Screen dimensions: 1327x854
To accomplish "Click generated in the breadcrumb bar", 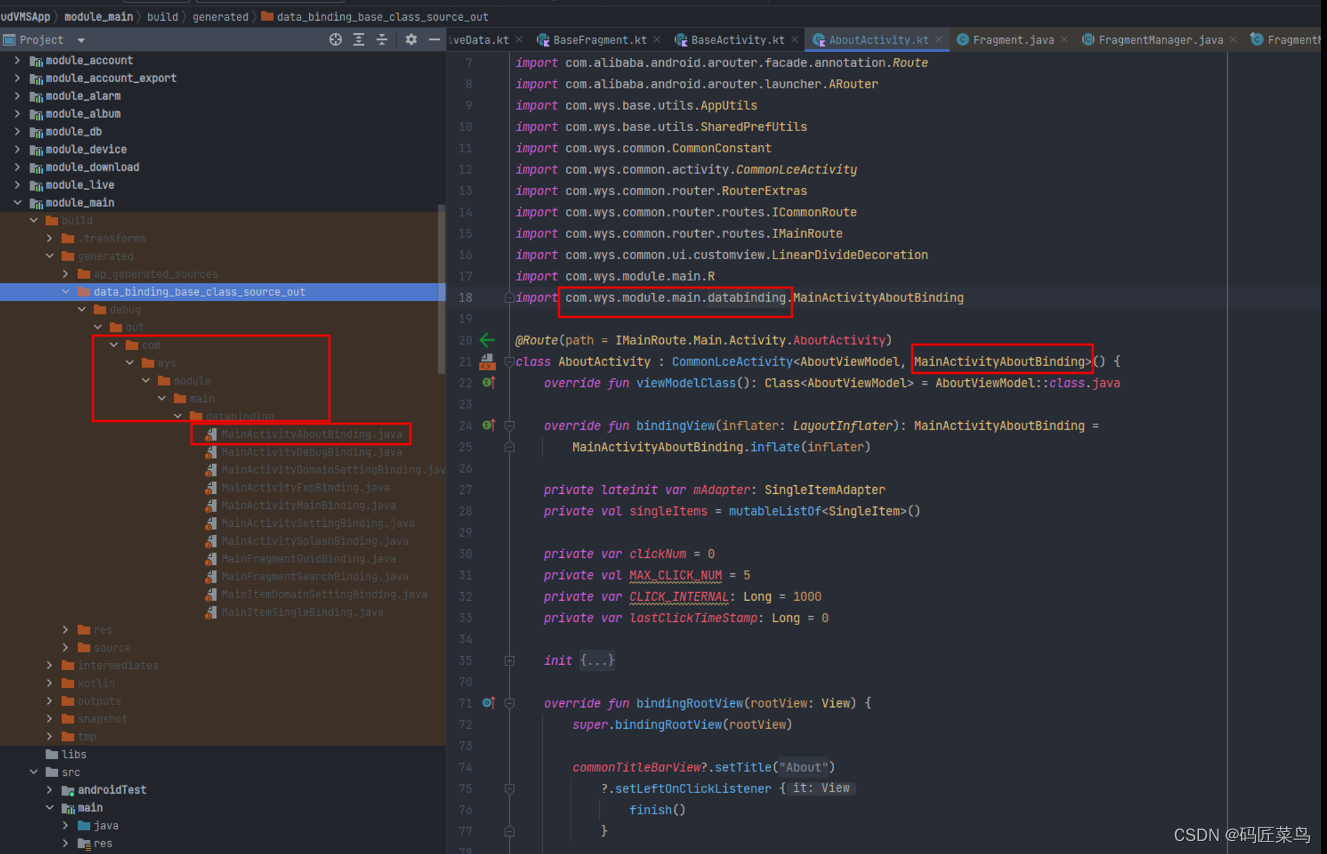I will [x=220, y=17].
